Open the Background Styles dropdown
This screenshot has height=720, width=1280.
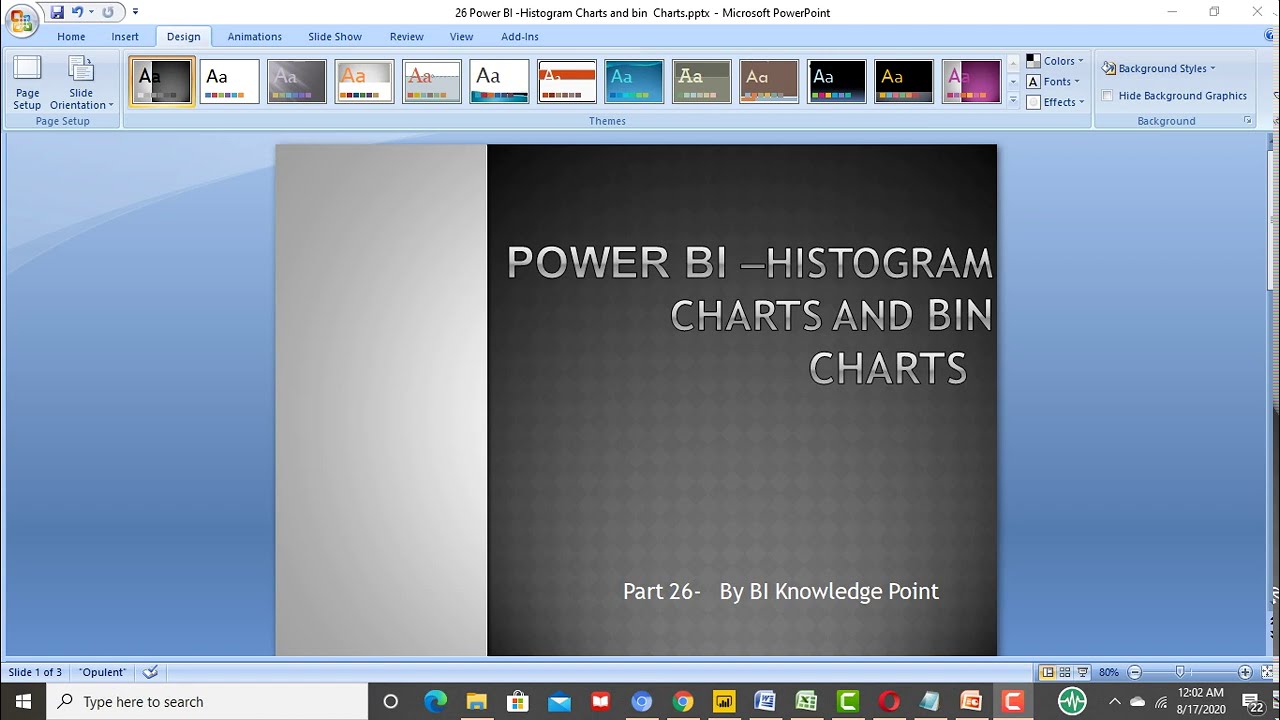(1159, 68)
